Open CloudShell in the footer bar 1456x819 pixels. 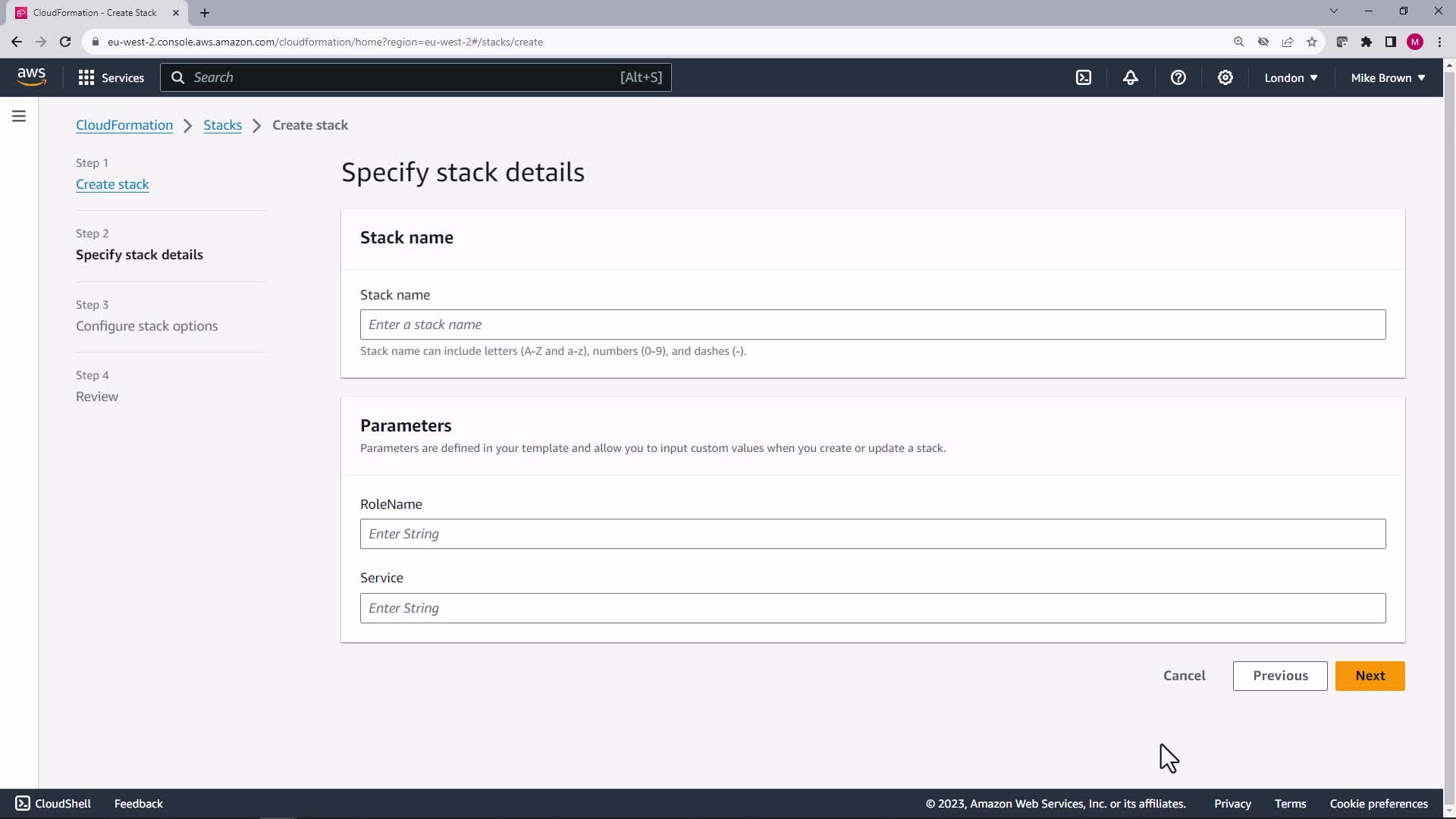pyautogui.click(x=53, y=803)
